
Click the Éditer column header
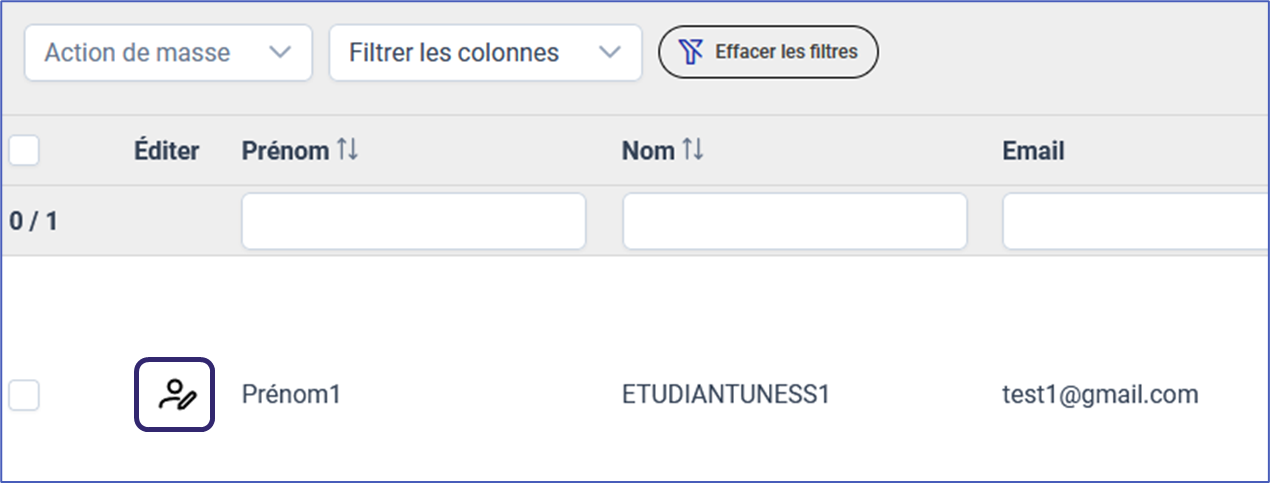167,151
